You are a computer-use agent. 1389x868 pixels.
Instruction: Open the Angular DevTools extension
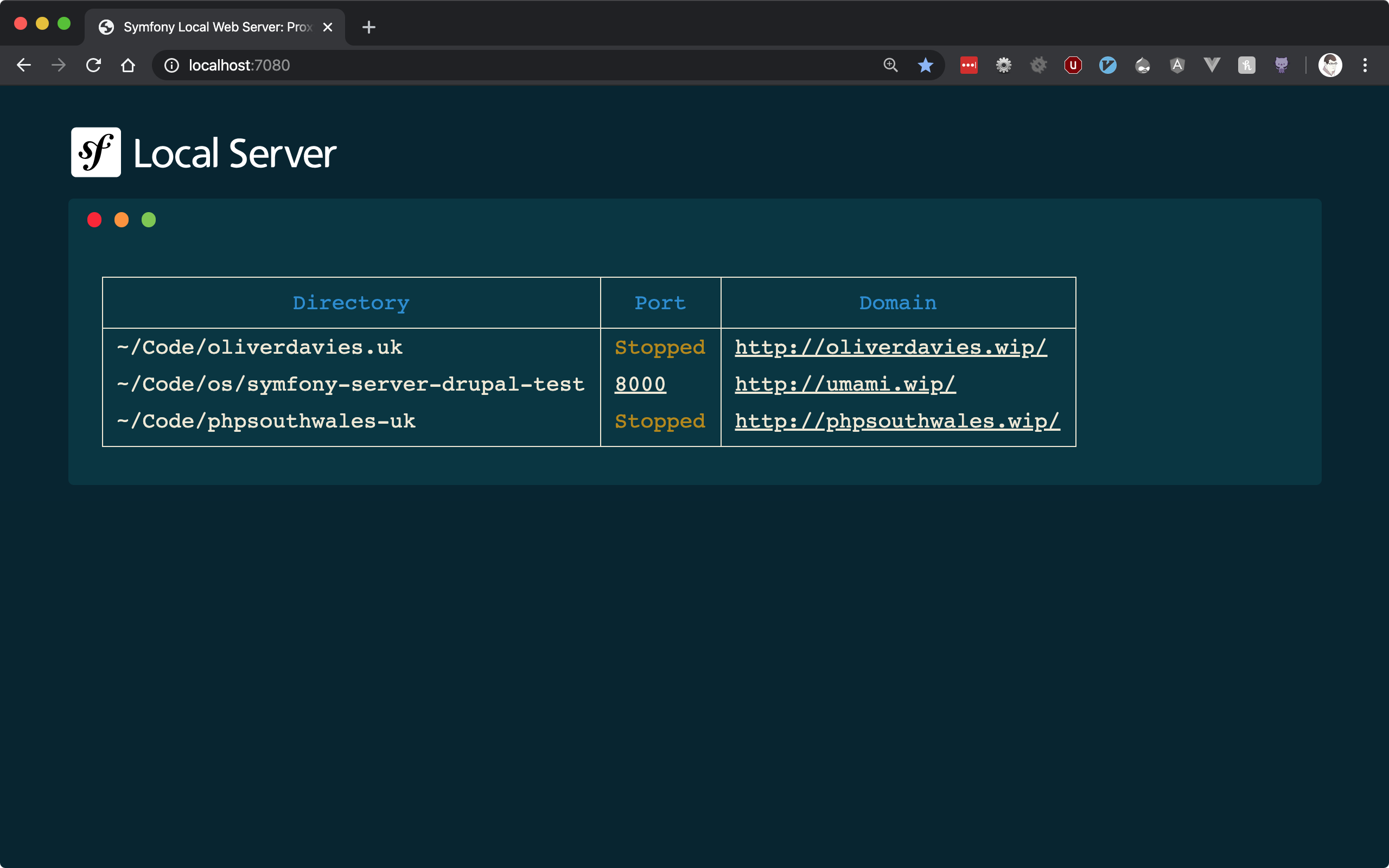(1177, 65)
